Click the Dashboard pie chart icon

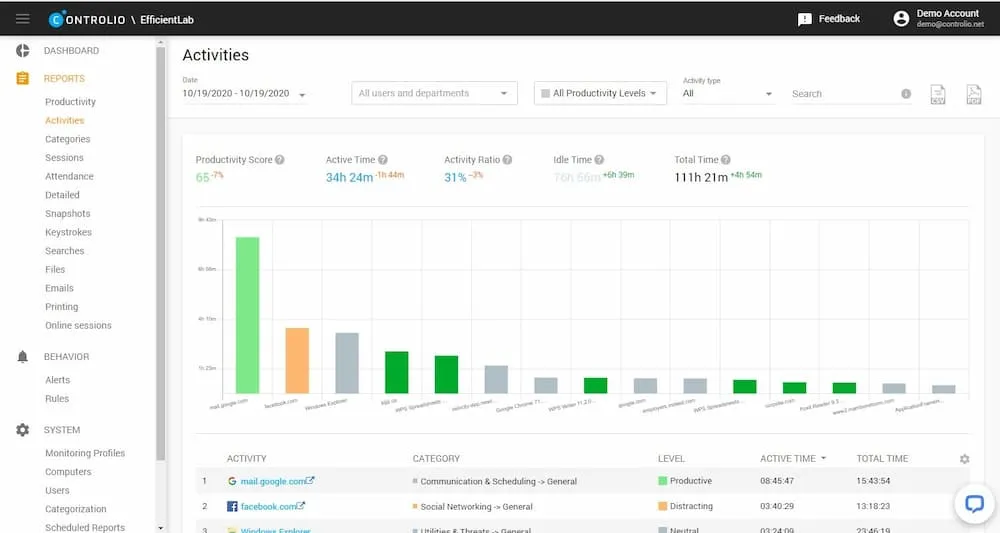click(x=23, y=50)
